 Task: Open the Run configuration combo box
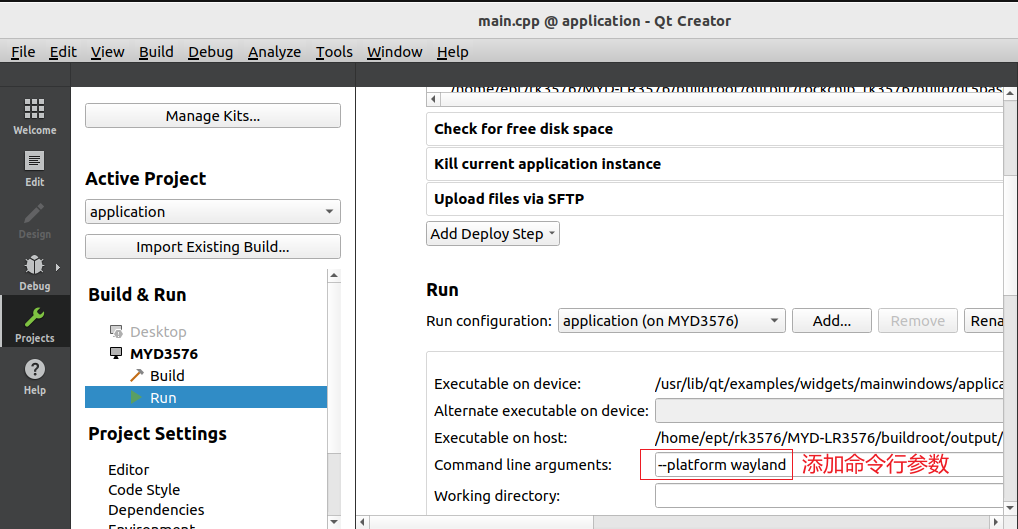pyautogui.click(x=671, y=321)
